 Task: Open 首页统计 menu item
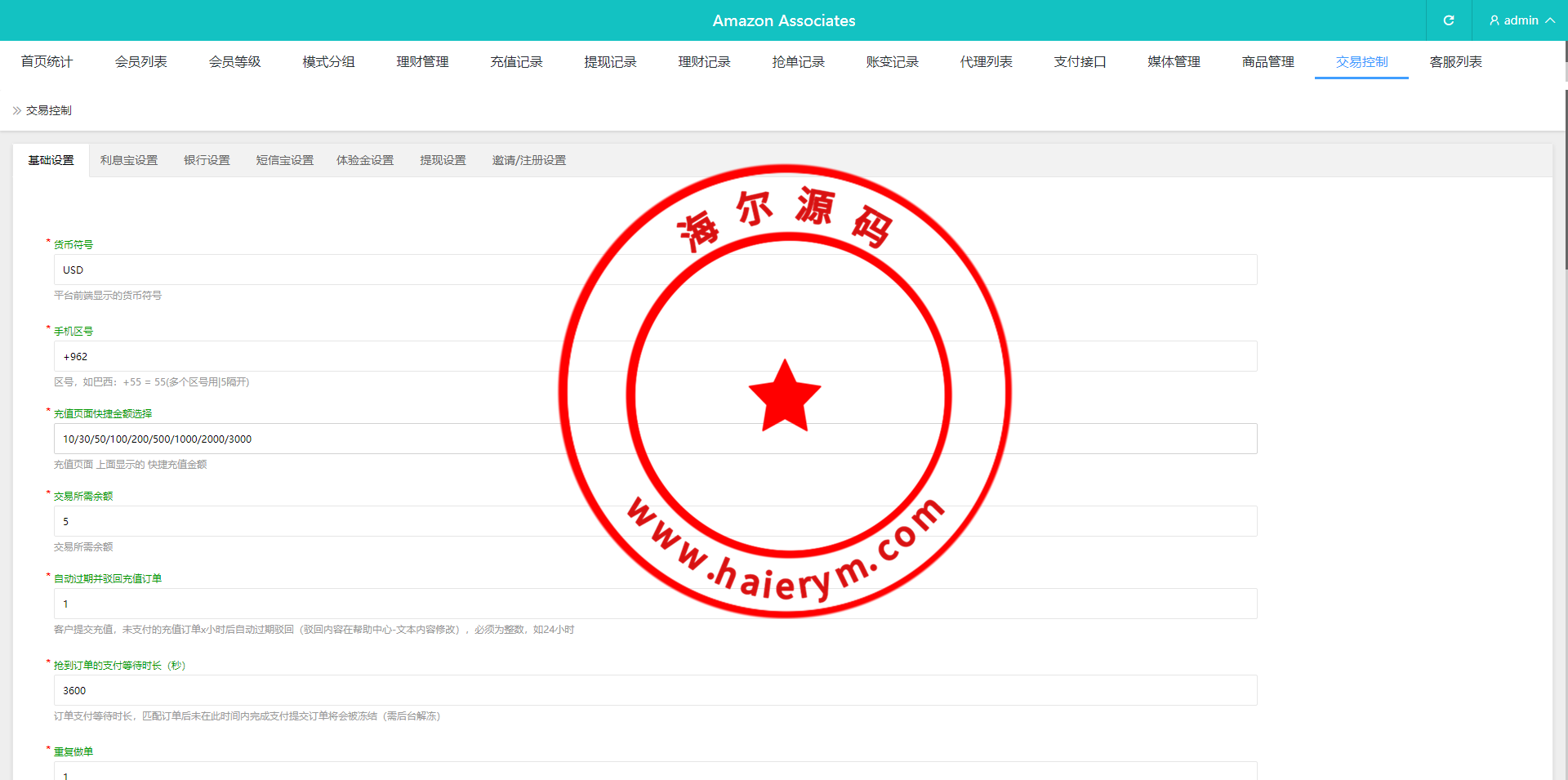click(x=47, y=62)
